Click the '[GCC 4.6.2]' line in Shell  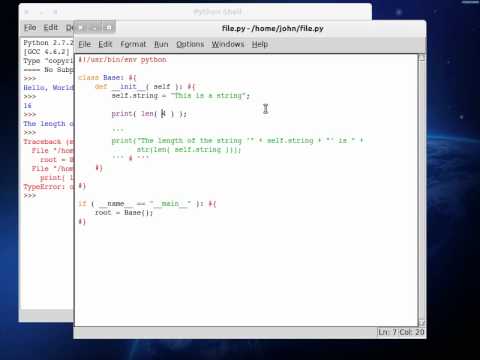(47, 52)
